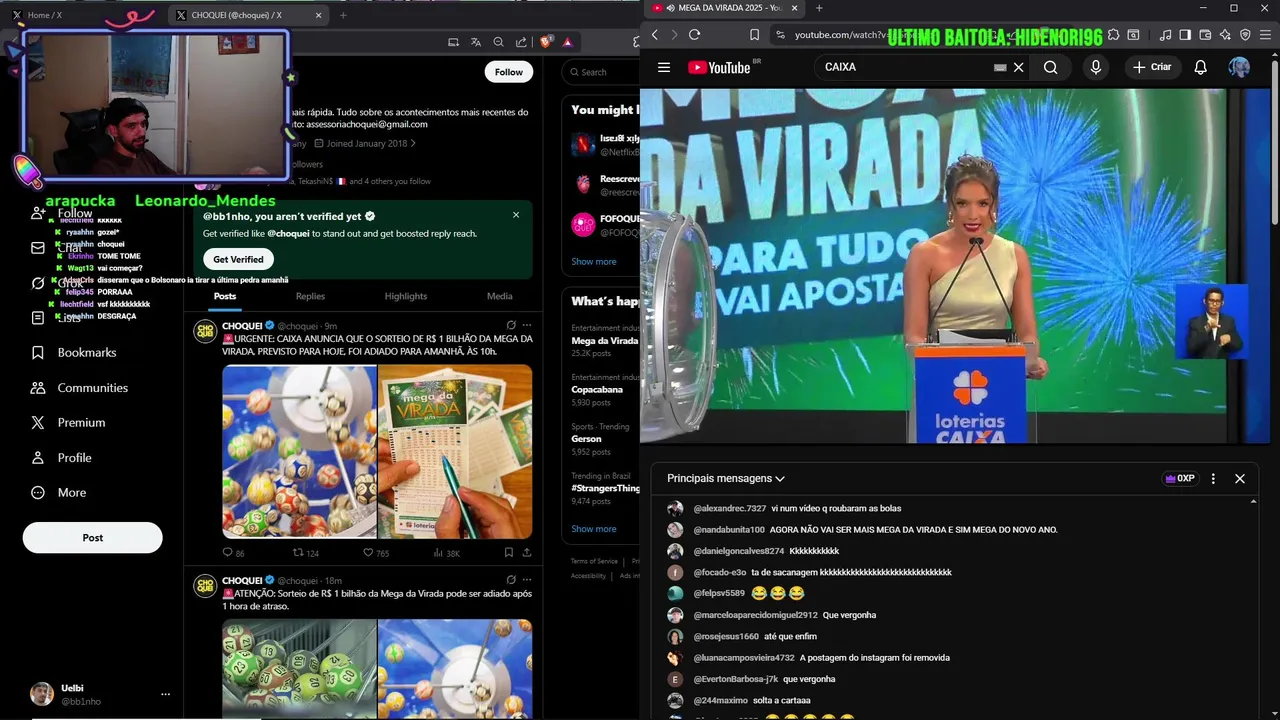This screenshot has width=1280, height=720.
Task: Open YouTube notifications bell
Action: (1200, 67)
